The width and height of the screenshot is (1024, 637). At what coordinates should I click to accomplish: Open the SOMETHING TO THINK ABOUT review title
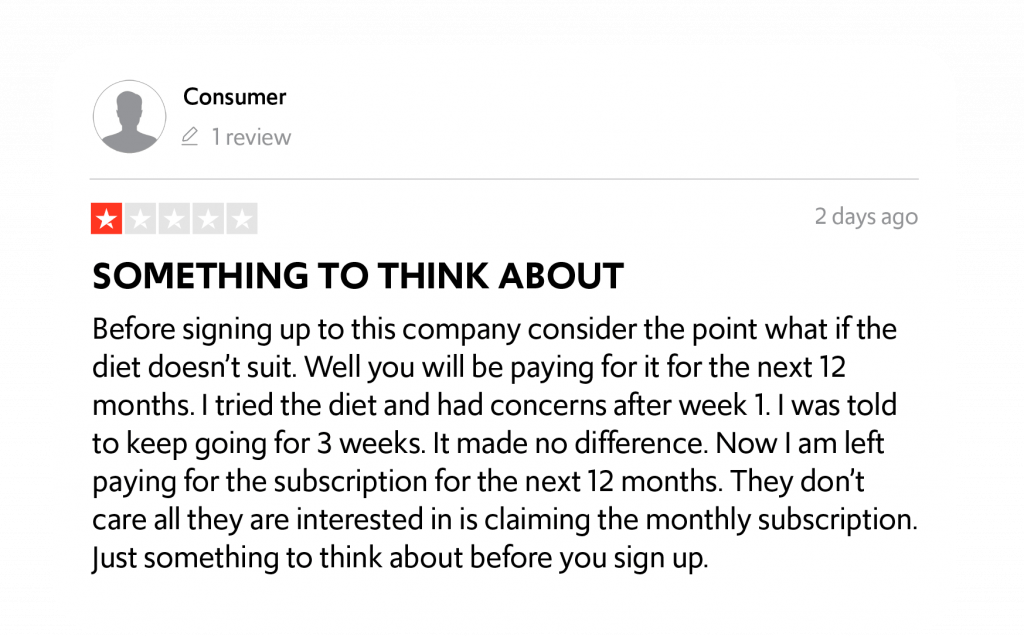pos(358,276)
